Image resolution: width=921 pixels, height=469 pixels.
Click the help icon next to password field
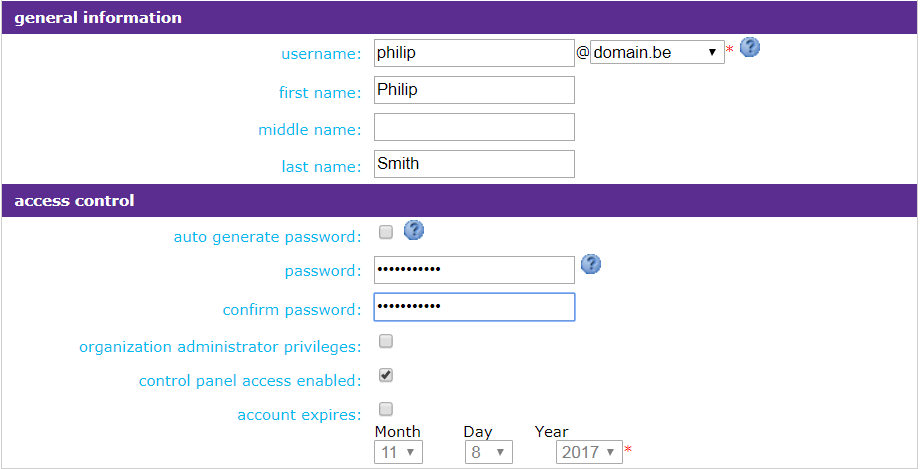click(x=591, y=264)
